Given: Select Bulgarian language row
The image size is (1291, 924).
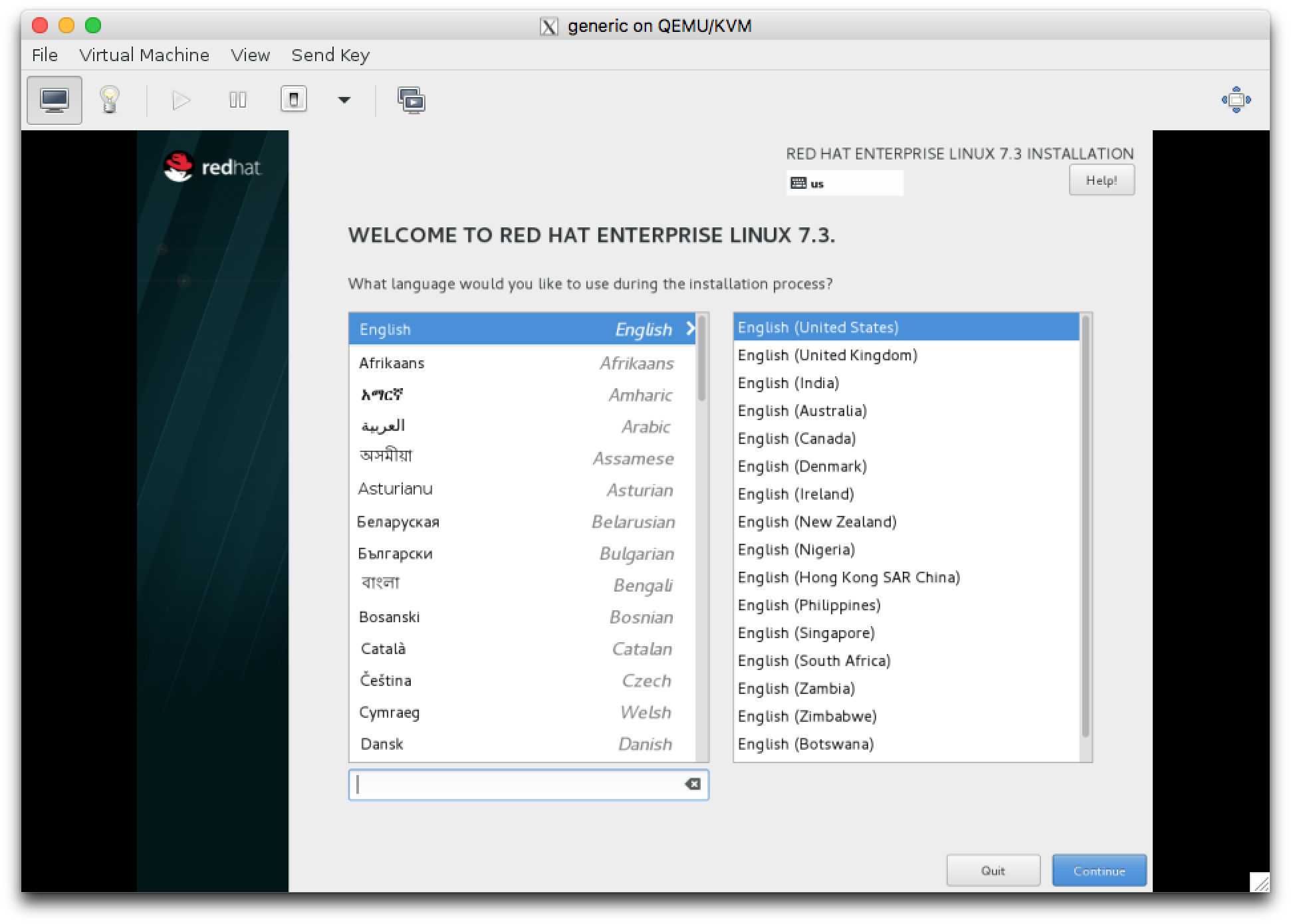Looking at the screenshot, I should 522,554.
